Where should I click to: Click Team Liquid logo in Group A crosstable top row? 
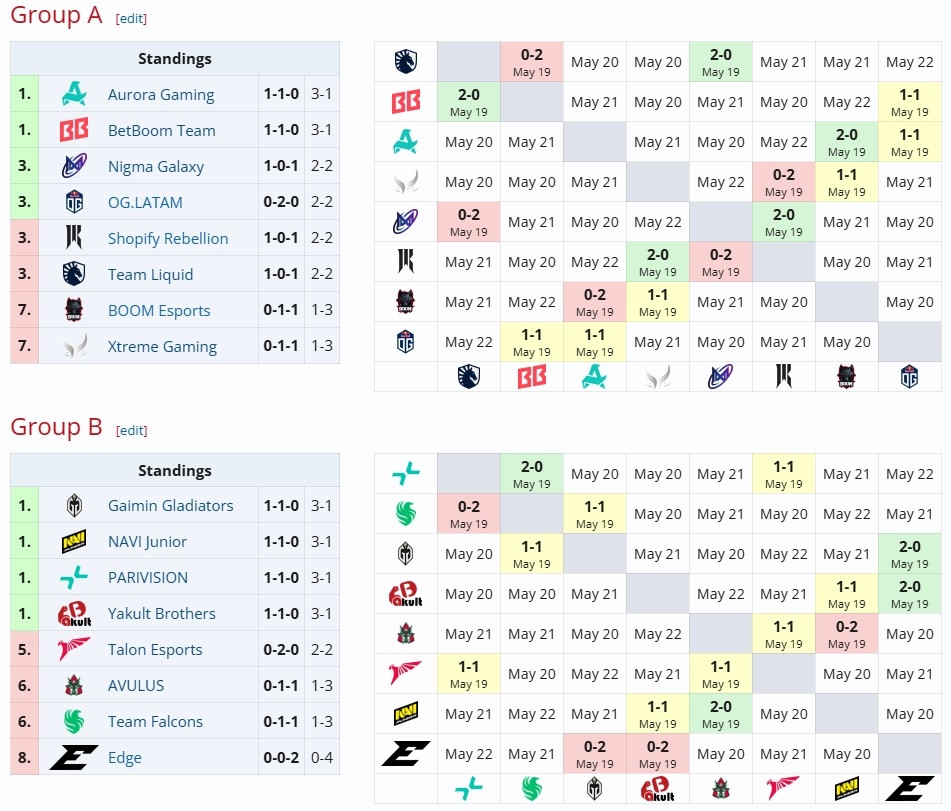coord(406,61)
